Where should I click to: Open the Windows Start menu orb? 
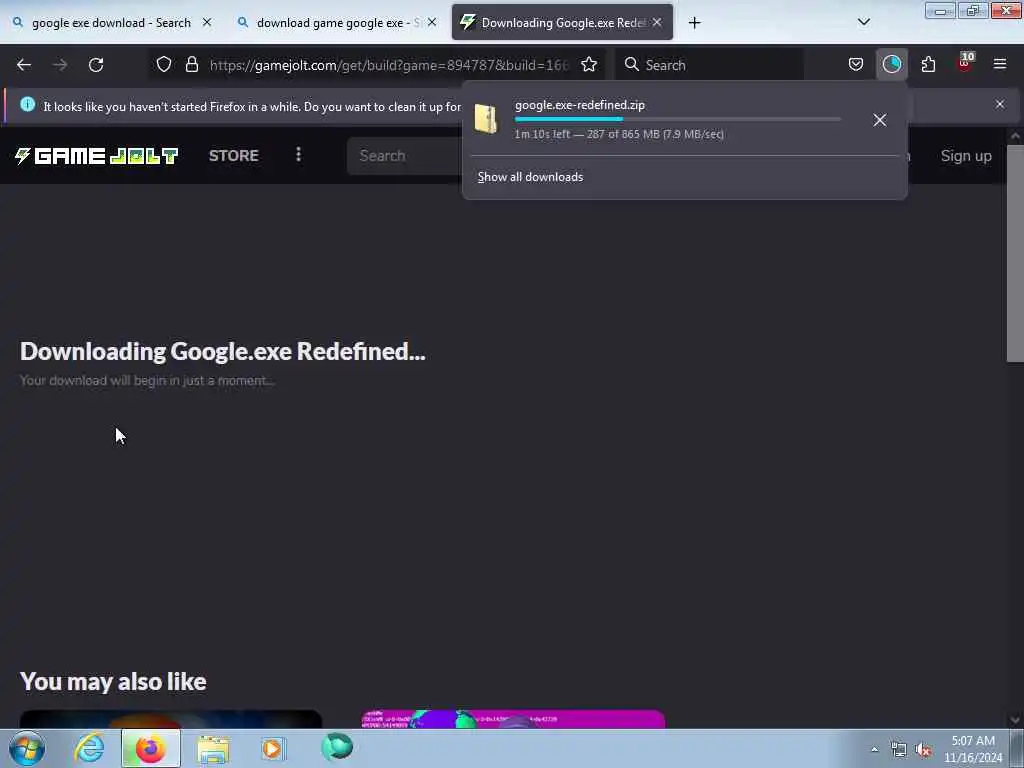[27, 748]
